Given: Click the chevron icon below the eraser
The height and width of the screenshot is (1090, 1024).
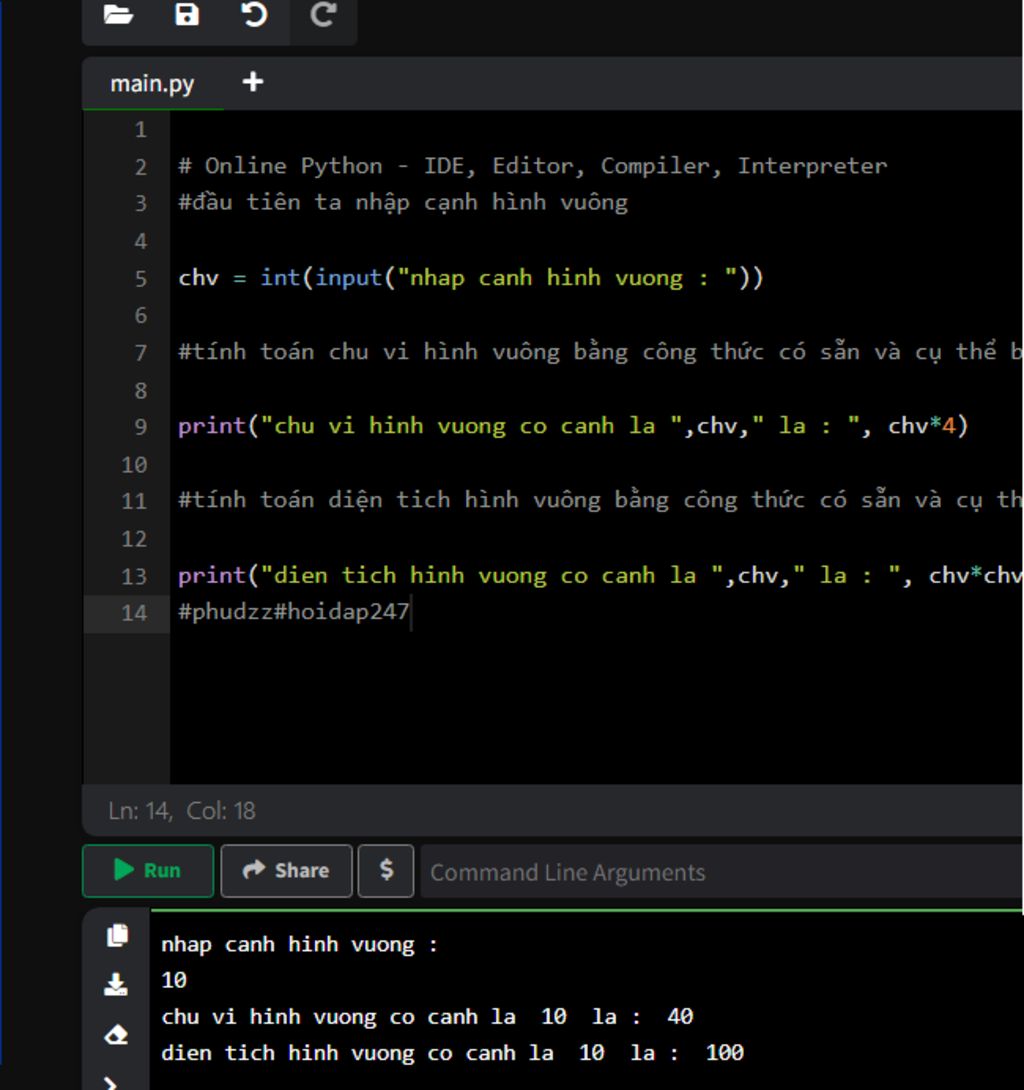Looking at the screenshot, I should [x=112, y=1081].
